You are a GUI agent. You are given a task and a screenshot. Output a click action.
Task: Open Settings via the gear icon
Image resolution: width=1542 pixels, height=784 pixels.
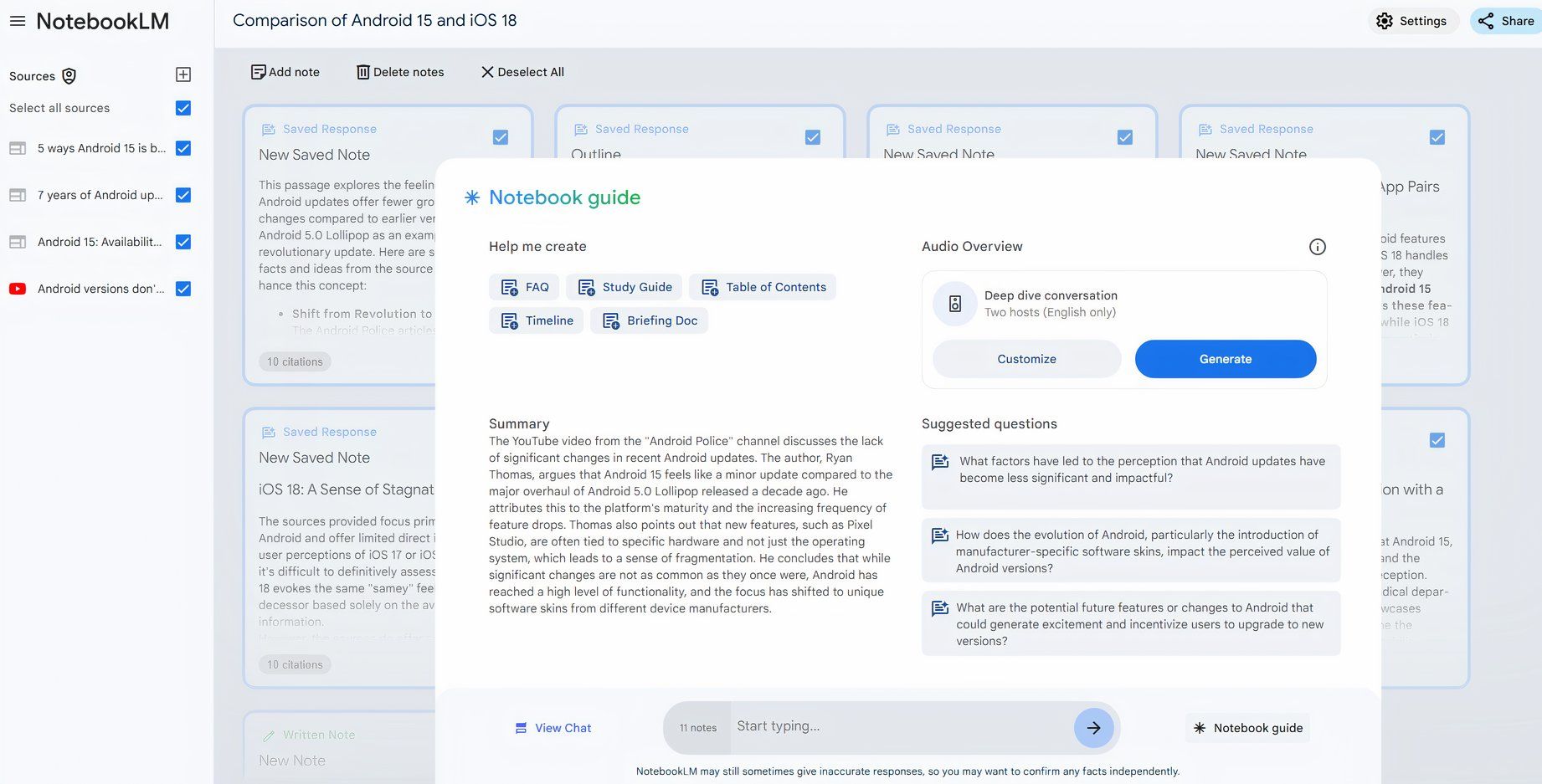(1385, 21)
